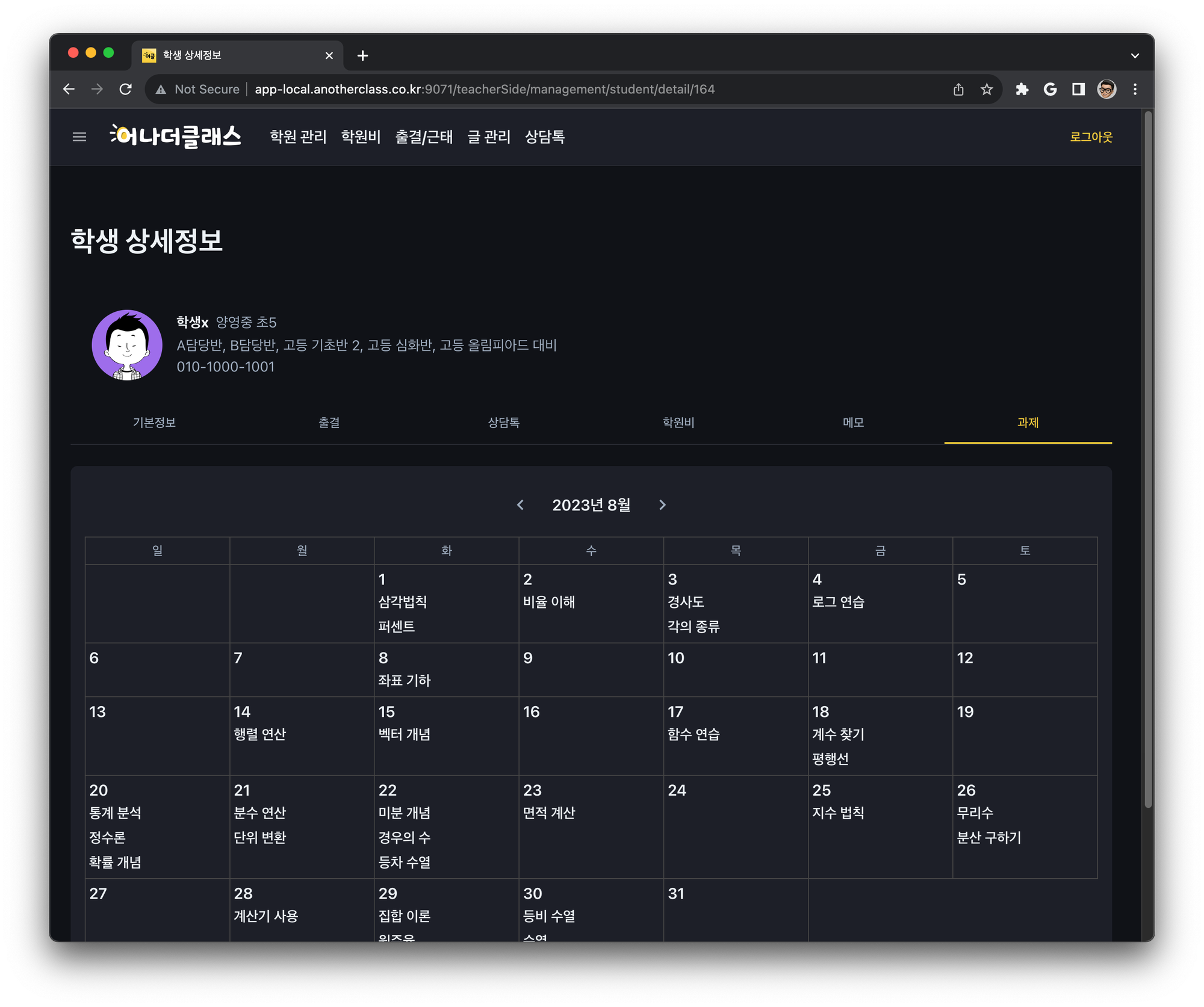Image resolution: width=1204 pixels, height=1007 pixels.
Task: Open 분산 구하기 assignment
Action: tap(989, 838)
